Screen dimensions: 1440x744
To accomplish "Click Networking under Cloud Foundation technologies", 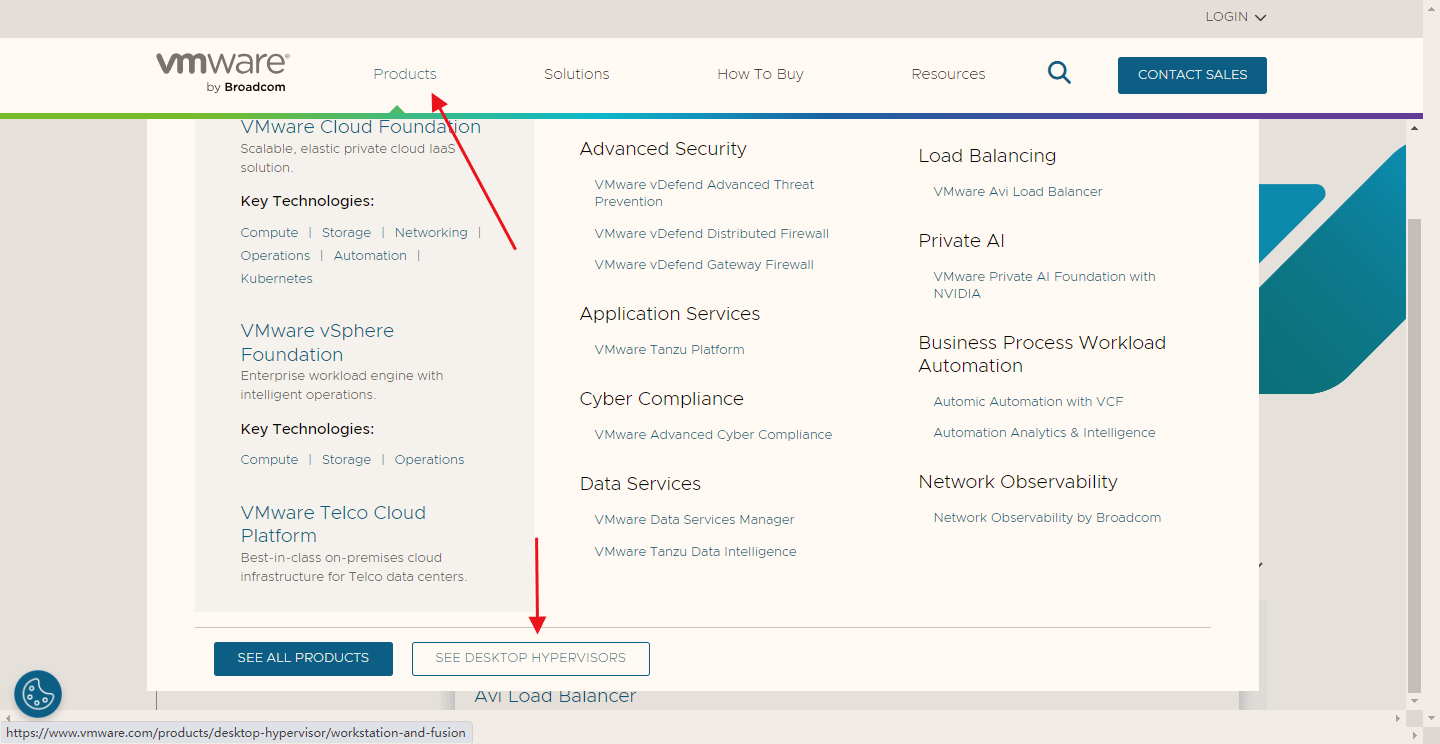I will coord(431,232).
